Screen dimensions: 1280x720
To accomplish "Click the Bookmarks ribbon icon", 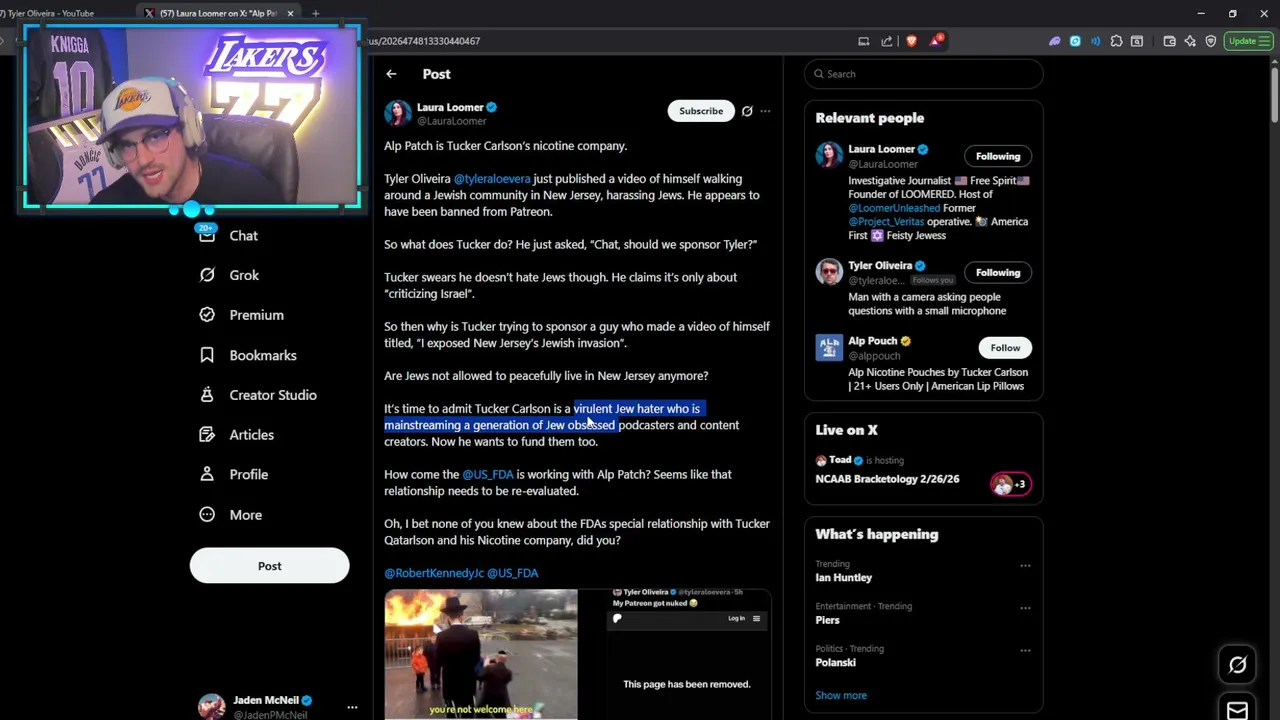I will click(x=207, y=355).
